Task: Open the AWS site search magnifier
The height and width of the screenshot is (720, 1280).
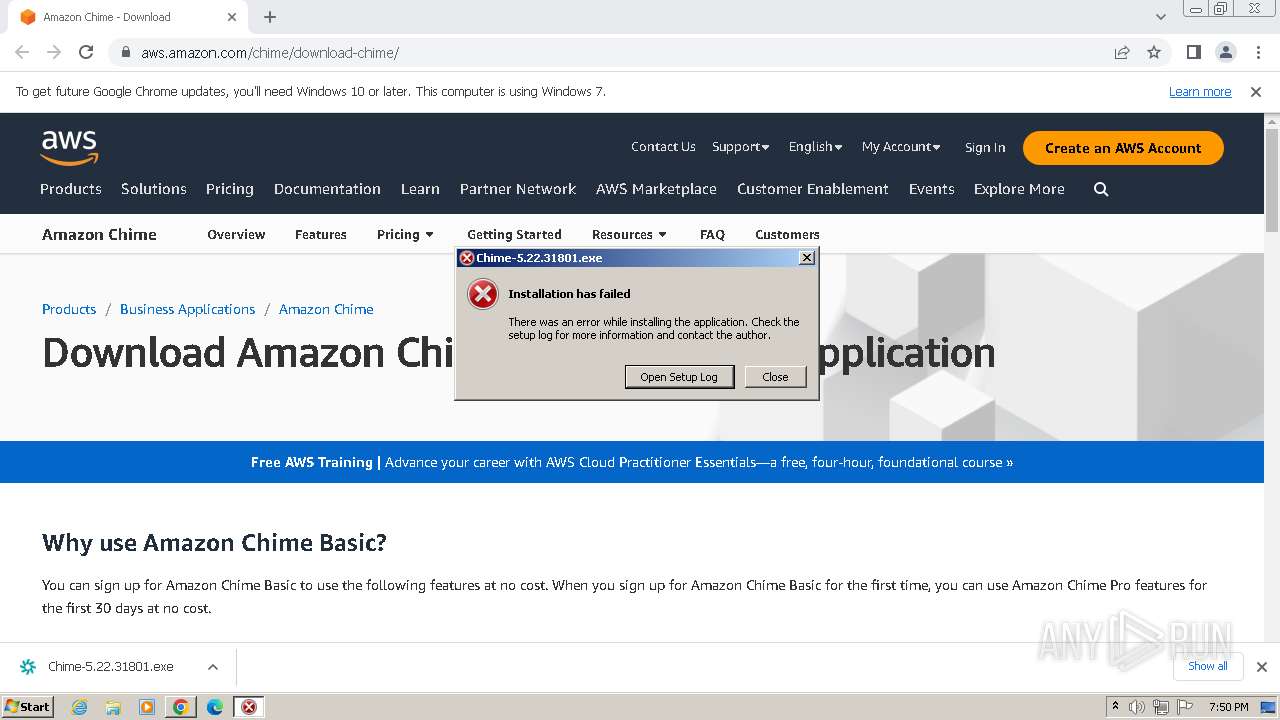Action: [x=1101, y=189]
